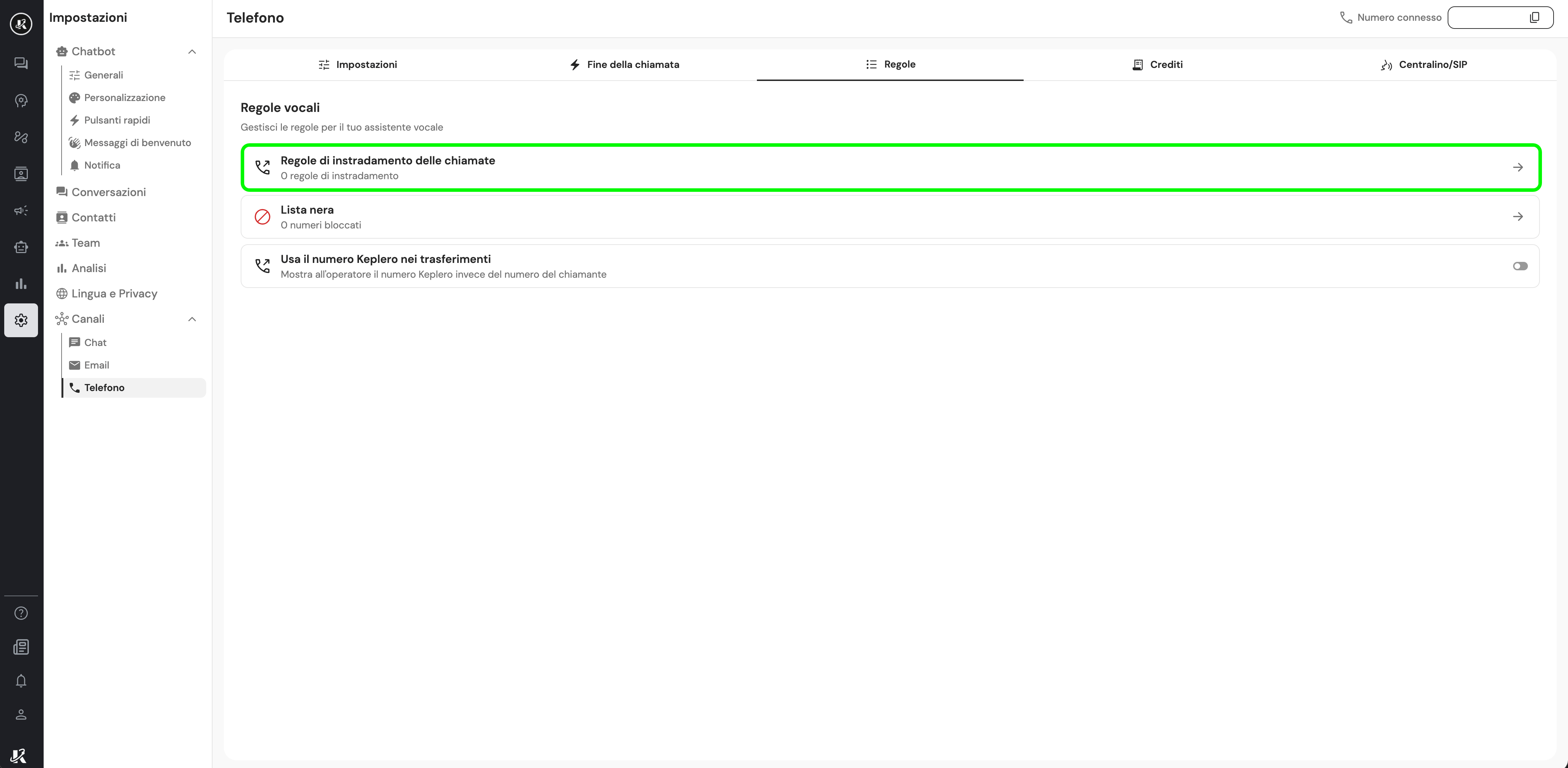
Task: Select the Telefono channel
Action: pyautogui.click(x=134, y=388)
